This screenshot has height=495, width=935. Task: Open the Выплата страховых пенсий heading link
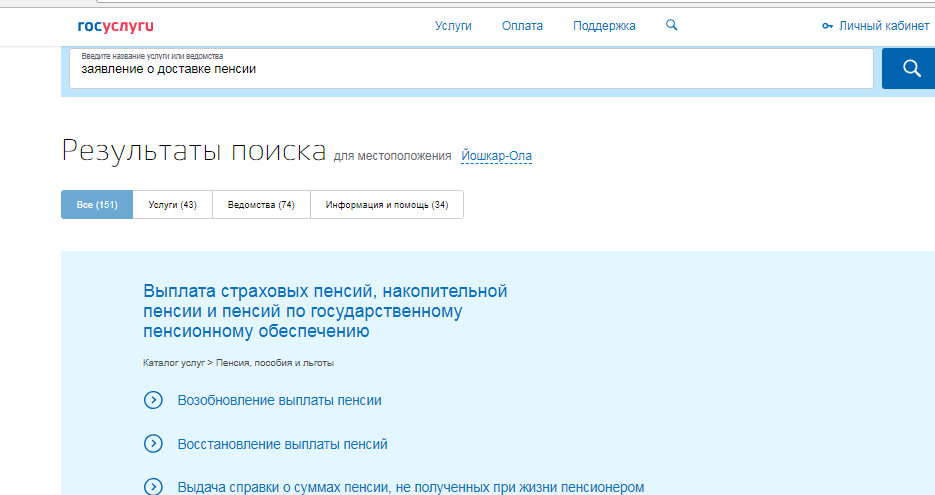[325, 311]
